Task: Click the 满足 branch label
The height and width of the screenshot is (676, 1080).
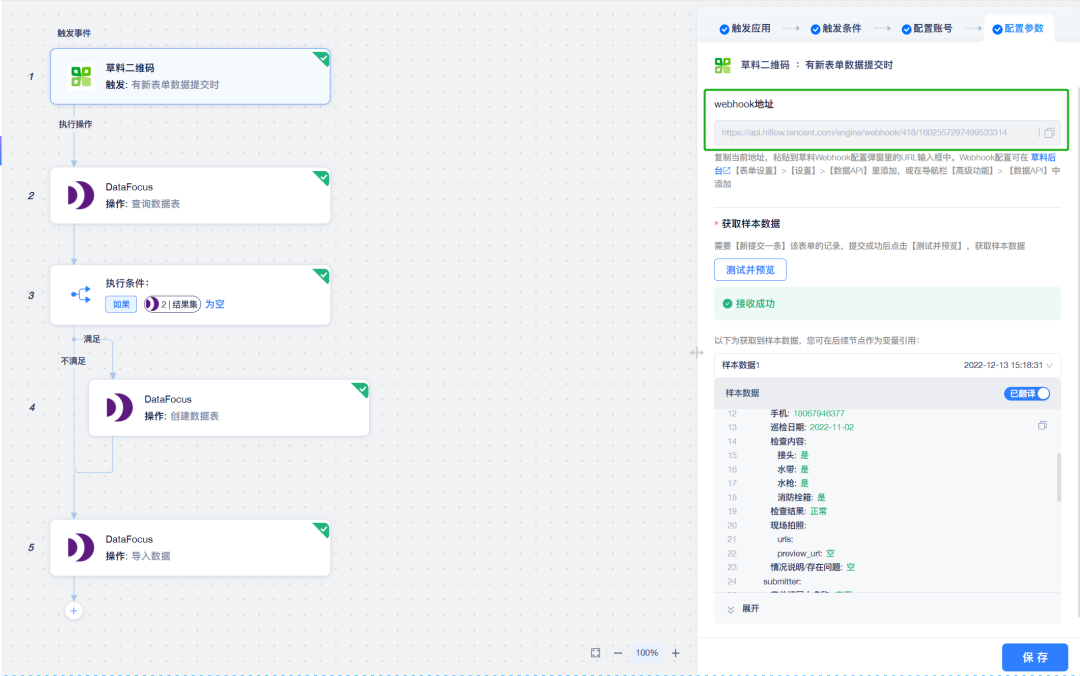Action: pyautogui.click(x=92, y=339)
